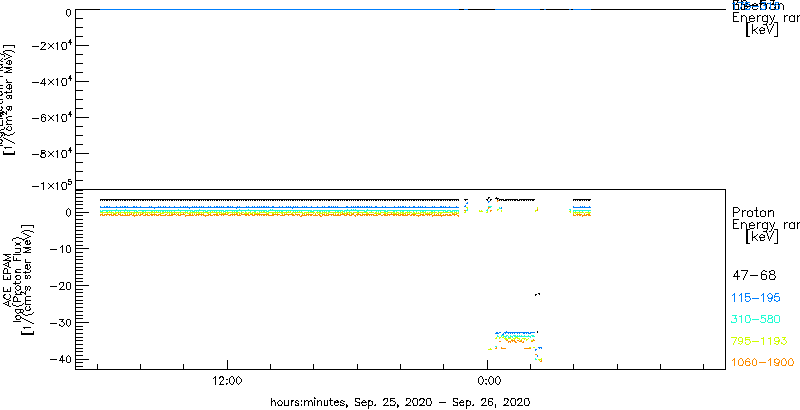The width and height of the screenshot is (800, 410).
Task: Click the -10 tick label on the proton flux axis
Action: point(59,249)
